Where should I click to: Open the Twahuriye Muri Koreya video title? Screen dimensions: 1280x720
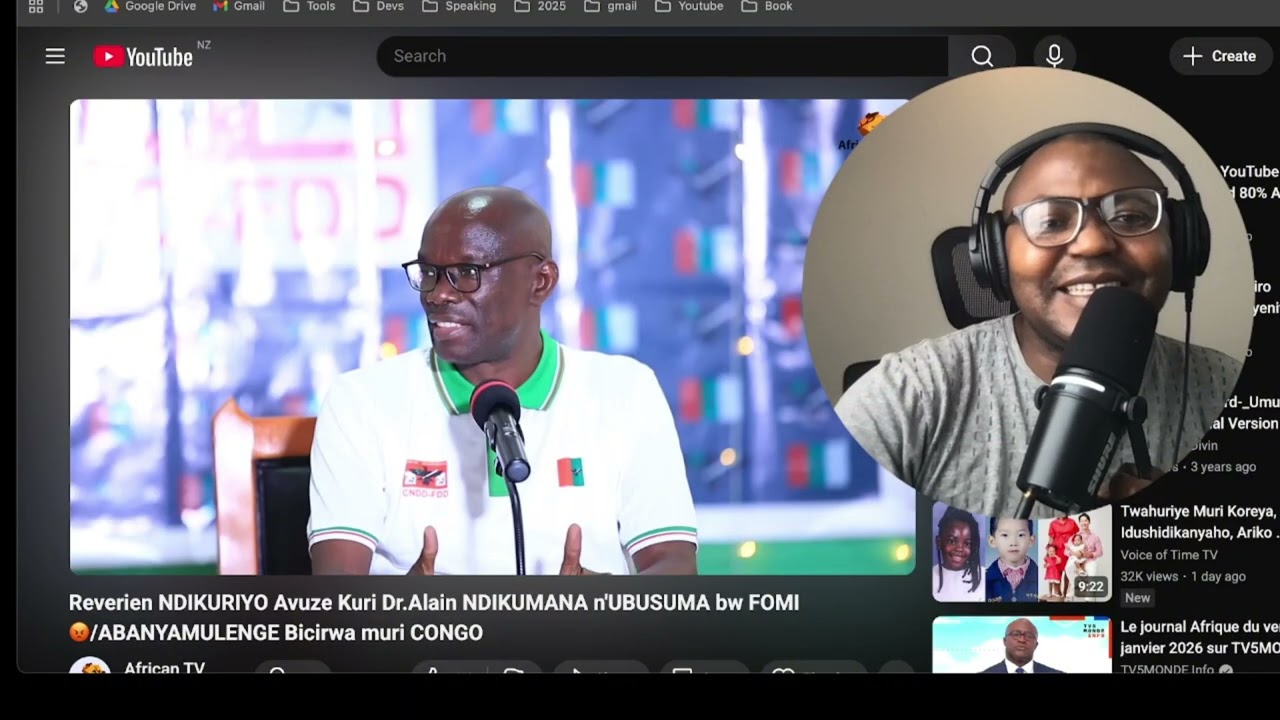click(x=1199, y=522)
